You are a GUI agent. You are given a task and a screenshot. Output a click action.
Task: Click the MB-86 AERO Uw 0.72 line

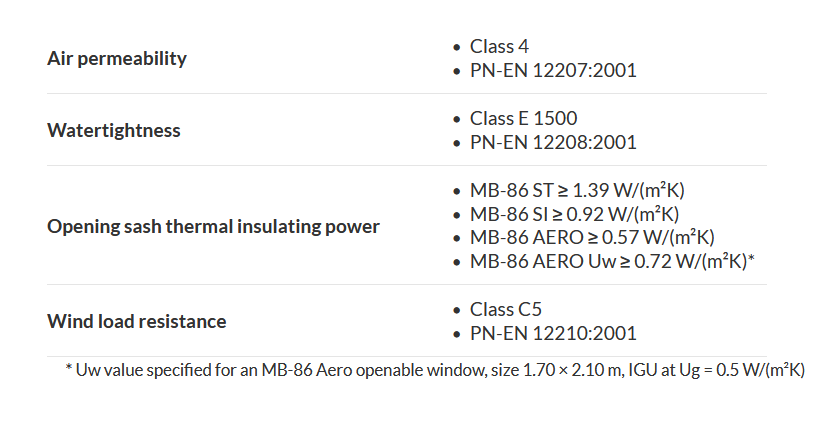[608, 262]
